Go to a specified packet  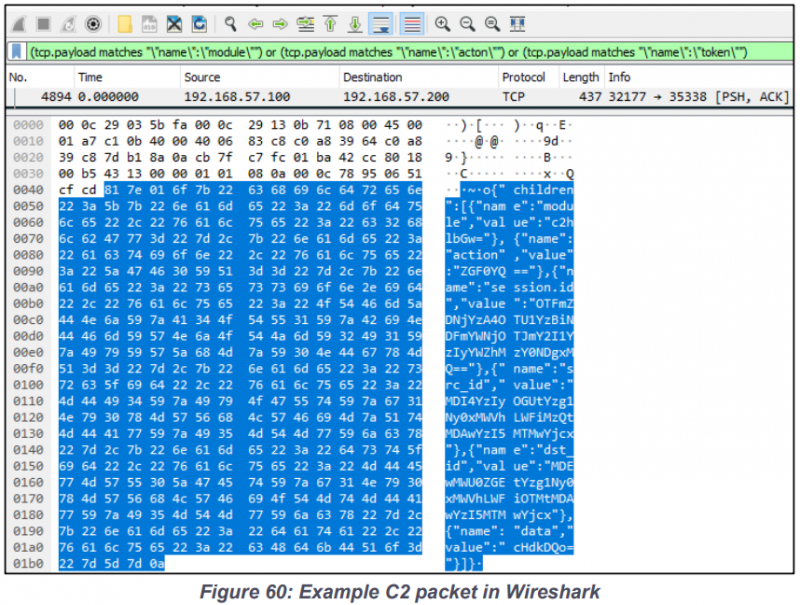coord(305,24)
